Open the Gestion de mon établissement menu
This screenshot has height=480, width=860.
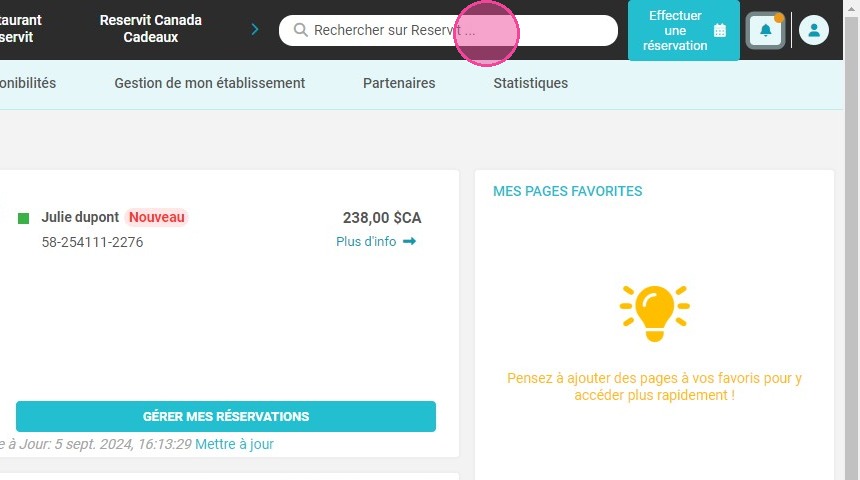click(x=210, y=83)
